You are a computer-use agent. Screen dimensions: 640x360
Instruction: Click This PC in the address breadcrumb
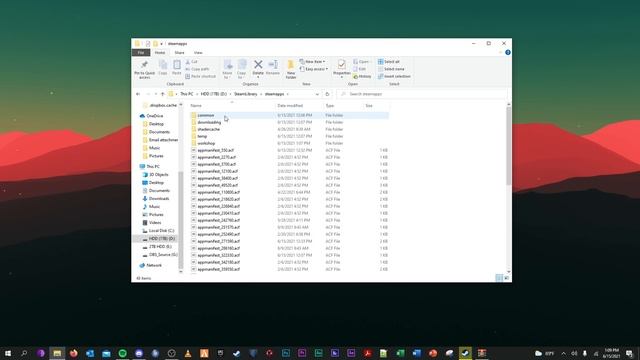pyautogui.click(x=187, y=94)
